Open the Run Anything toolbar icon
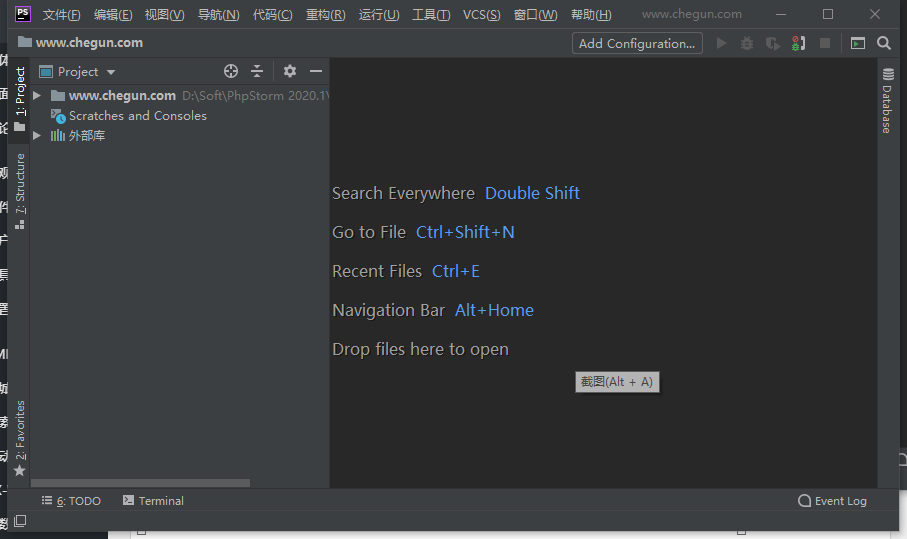The height and width of the screenshot is (539, 907). click(858, 43)
